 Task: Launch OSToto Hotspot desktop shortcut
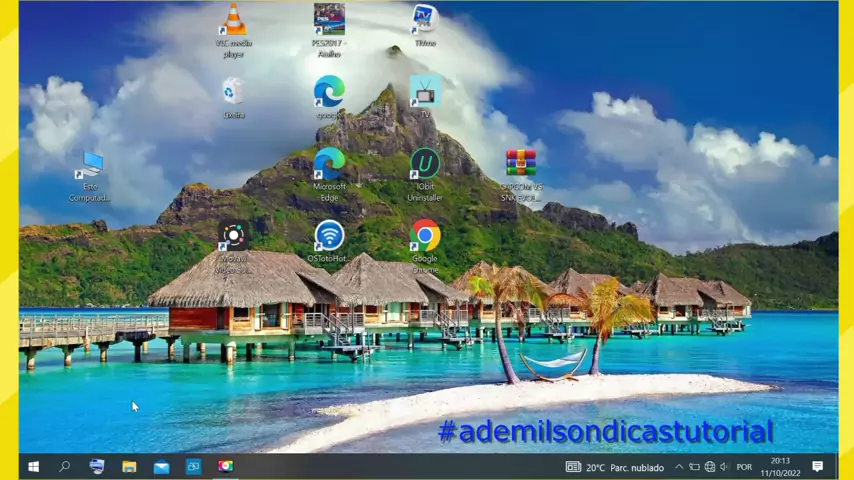coord(329,236)
